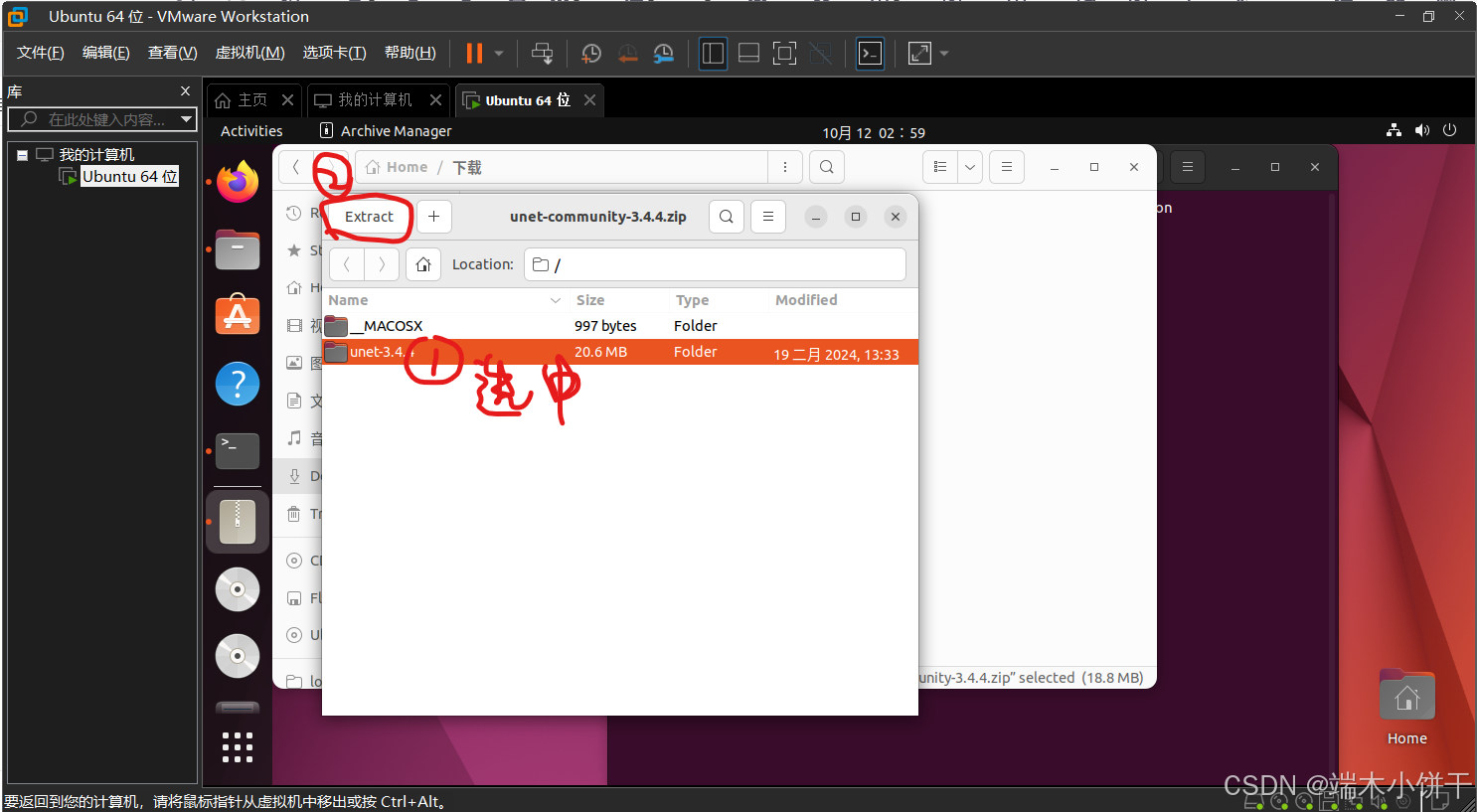Sort the archive list by Modified column
This screenshot has height=812, width=1477.
(806, 300)
